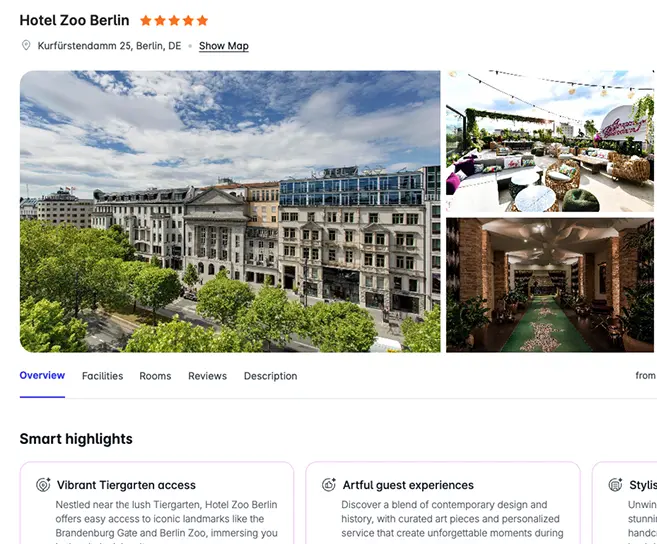Click the Smart highlights heading

[x=76, y=439]
